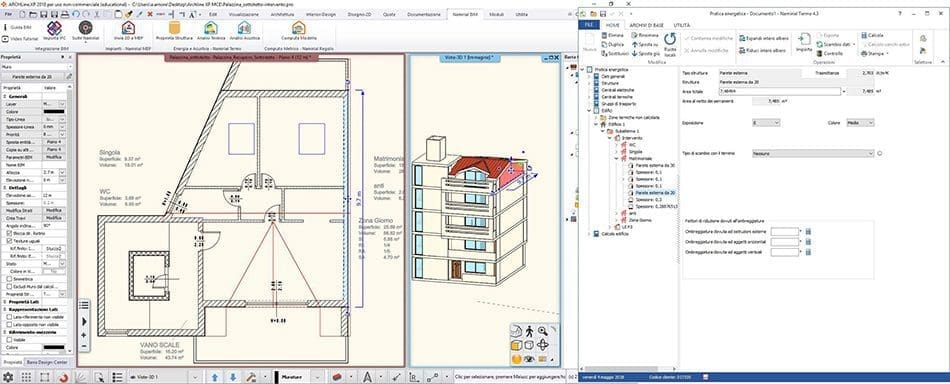950x384 pixels.
Task: Click the calculator icon beside Ombreggiatura ostruzioni esterne
Action: click(x=808, y=231)
